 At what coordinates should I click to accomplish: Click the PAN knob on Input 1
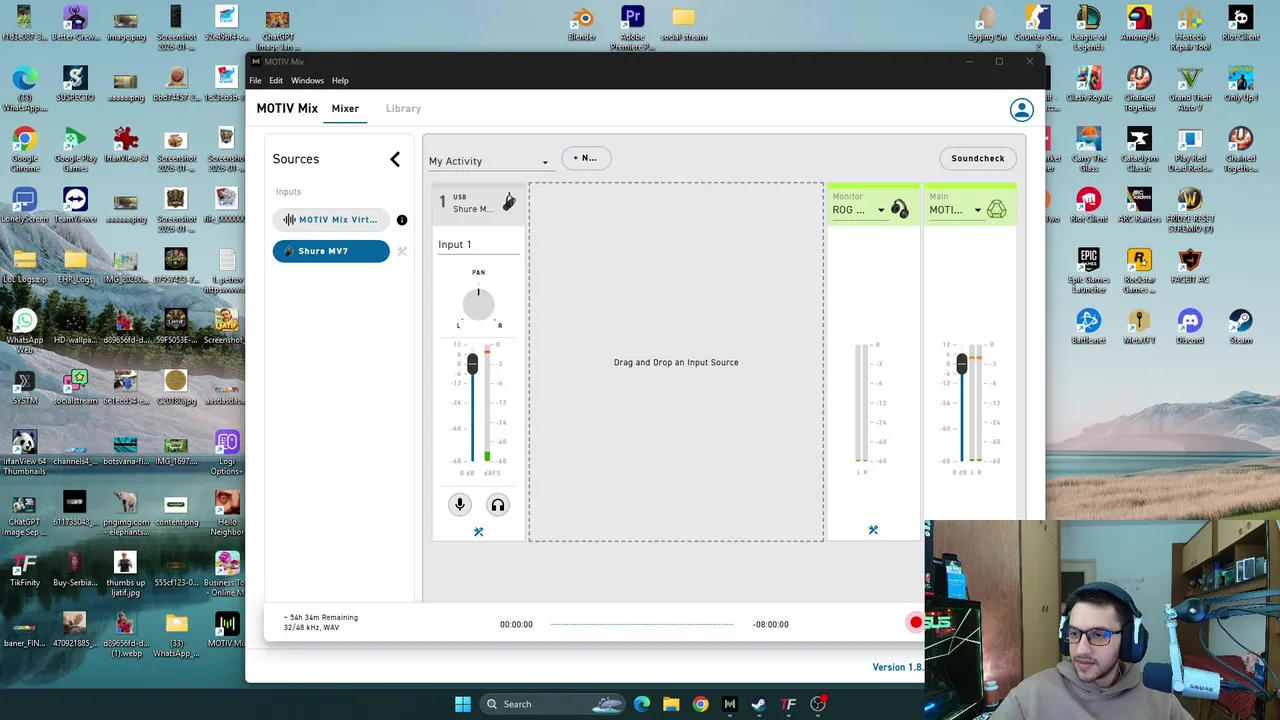pos(478,304)
